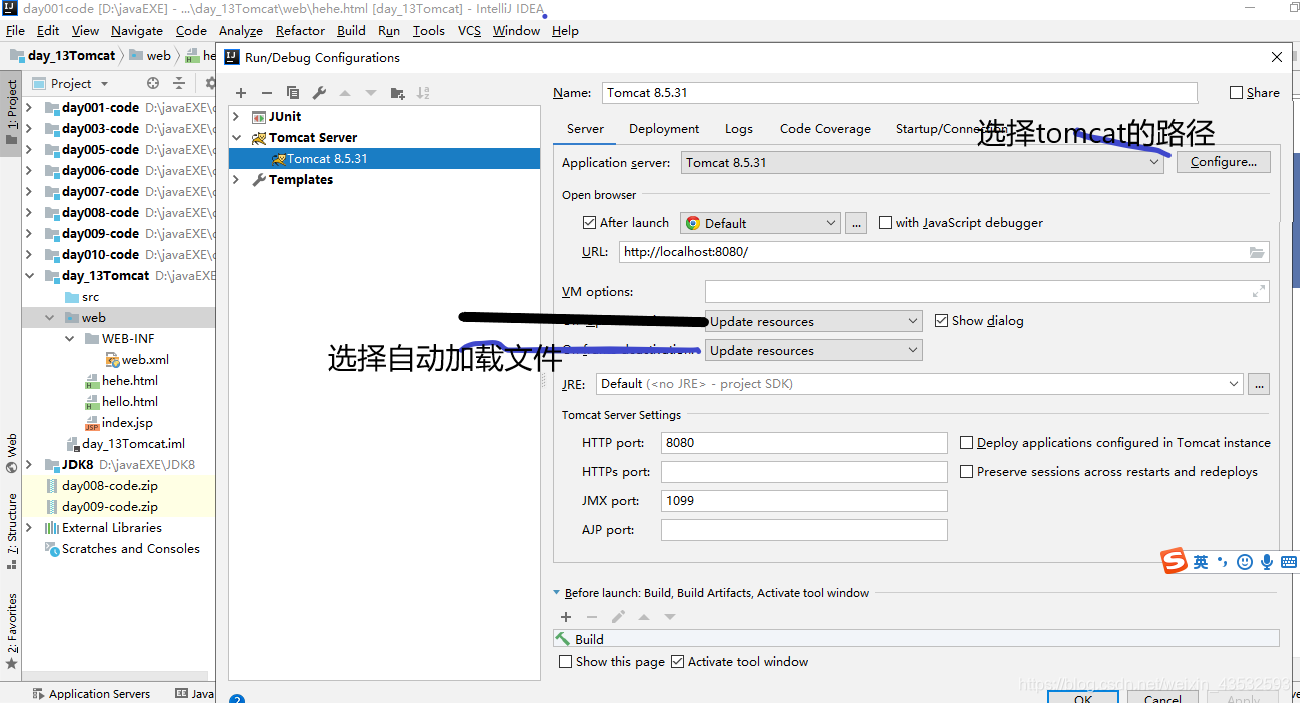This screenshot has height=703, width=1300.
Task: Collapse Before launch section
Action: pyautogui.click(x=557, y=593)
